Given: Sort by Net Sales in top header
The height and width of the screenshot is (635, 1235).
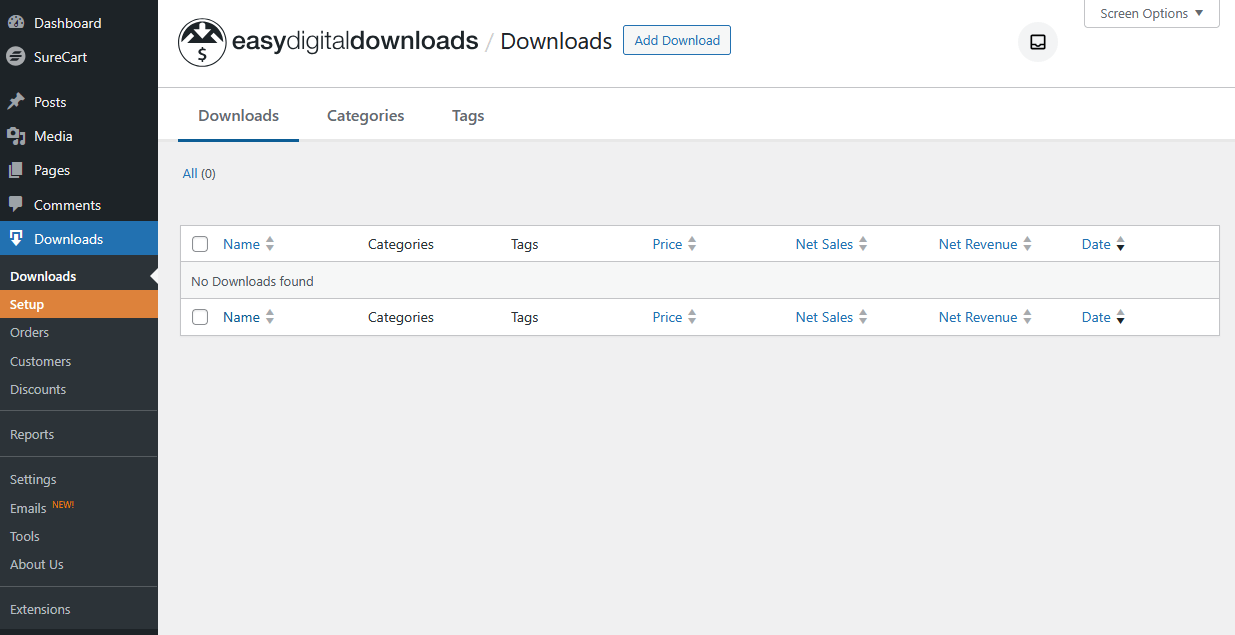Looking at the screenshot, I should (824, 244).
